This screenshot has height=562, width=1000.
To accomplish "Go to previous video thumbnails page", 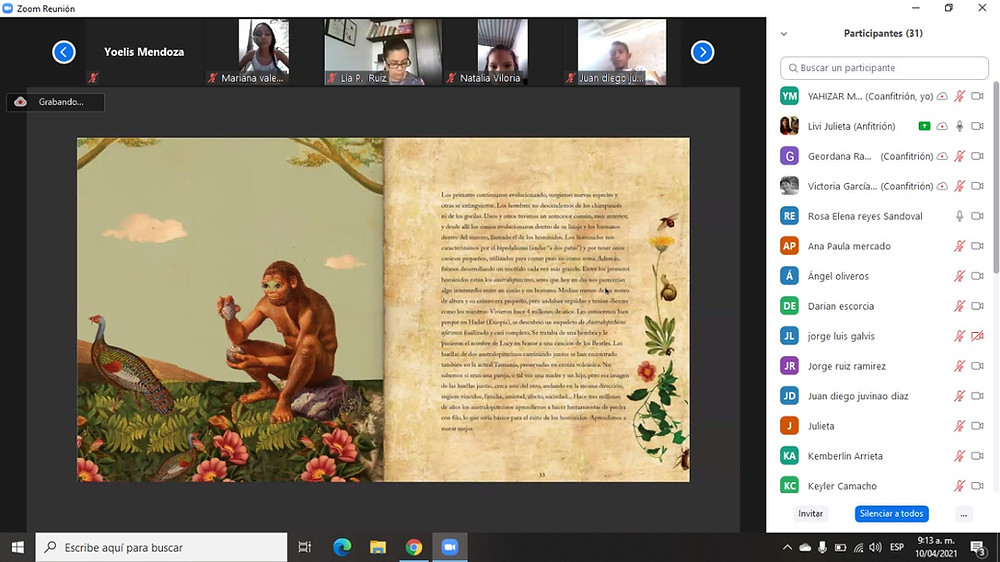I will (x=64, y=52).
